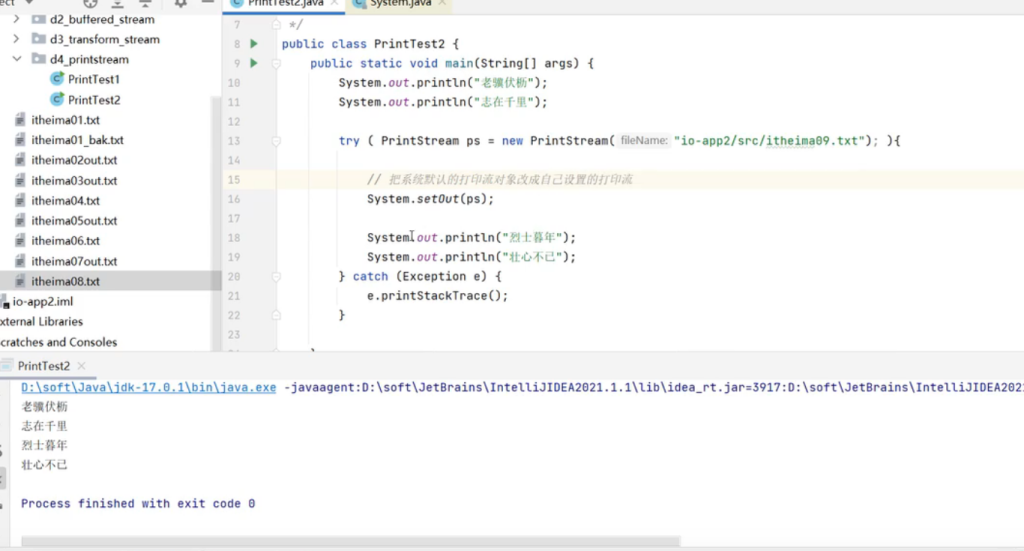Click the run gutter arrow beside main method
This screenshot has height=551, width=1024.
tap(254, 63)
